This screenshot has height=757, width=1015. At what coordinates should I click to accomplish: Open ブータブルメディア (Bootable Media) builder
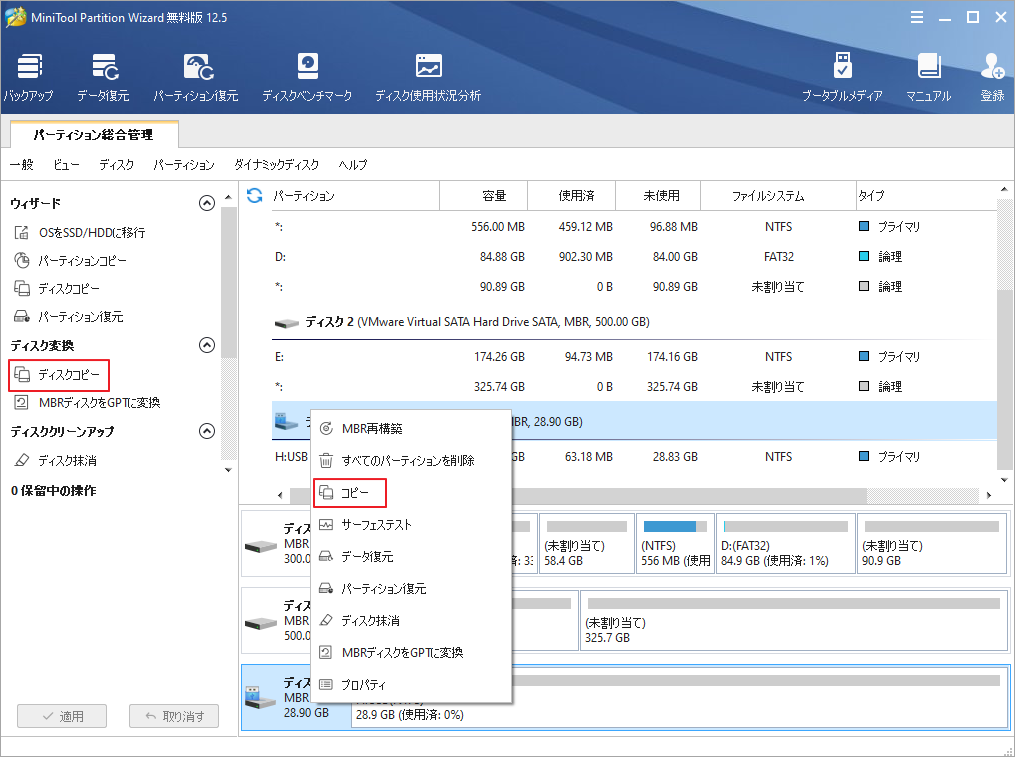pos(842,78)
